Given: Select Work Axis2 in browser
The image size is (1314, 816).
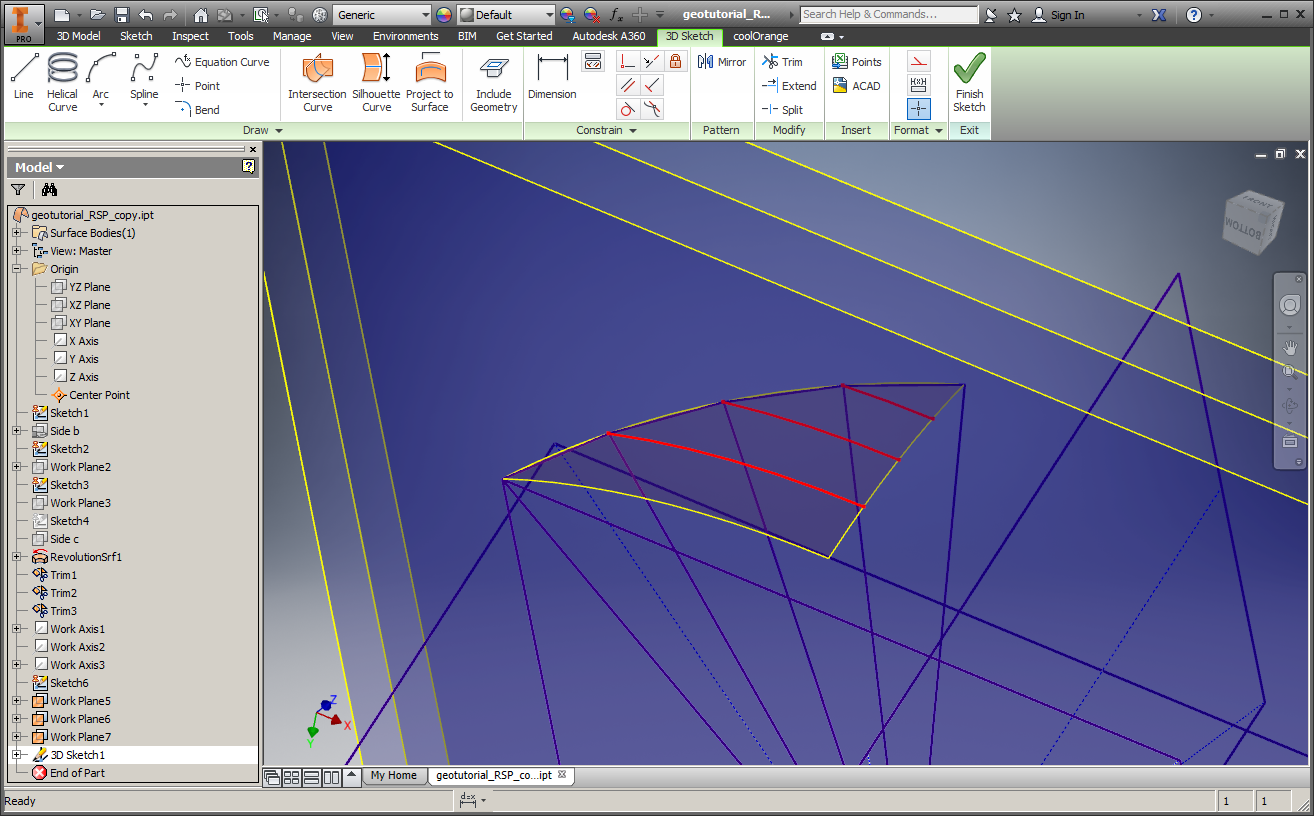Looking at the screenshot, I should tap(69, 647).
